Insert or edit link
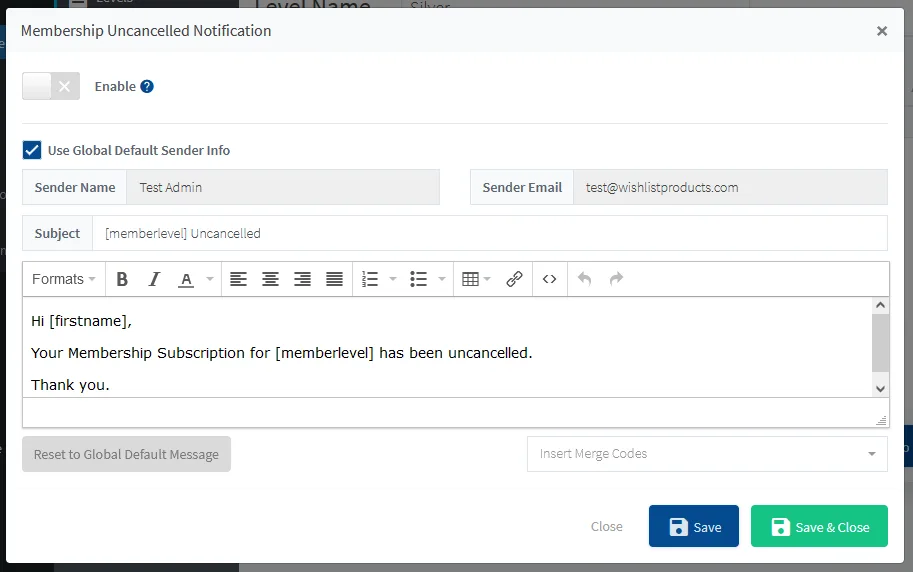 click(x=514, y=279)
